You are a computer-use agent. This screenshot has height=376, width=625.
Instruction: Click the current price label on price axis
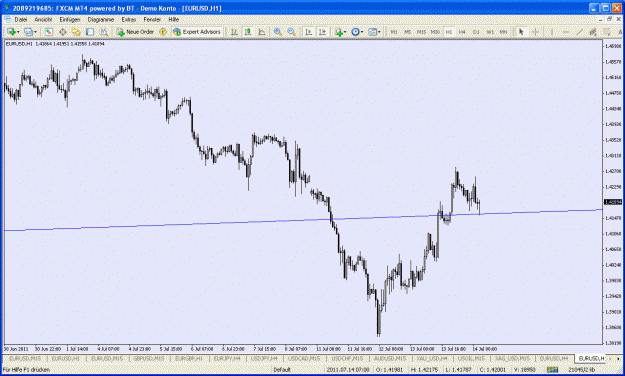pos(613,202)
